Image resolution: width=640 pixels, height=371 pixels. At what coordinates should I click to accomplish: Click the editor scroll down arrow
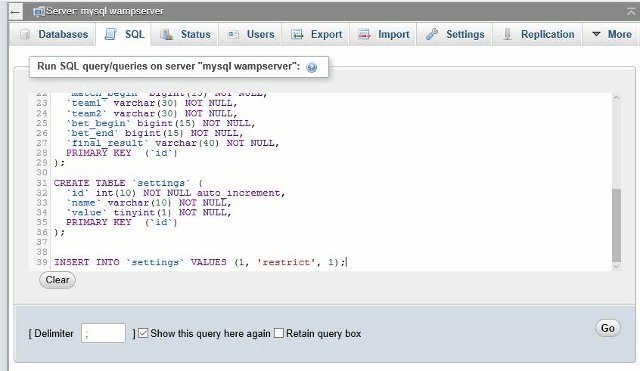616,267
